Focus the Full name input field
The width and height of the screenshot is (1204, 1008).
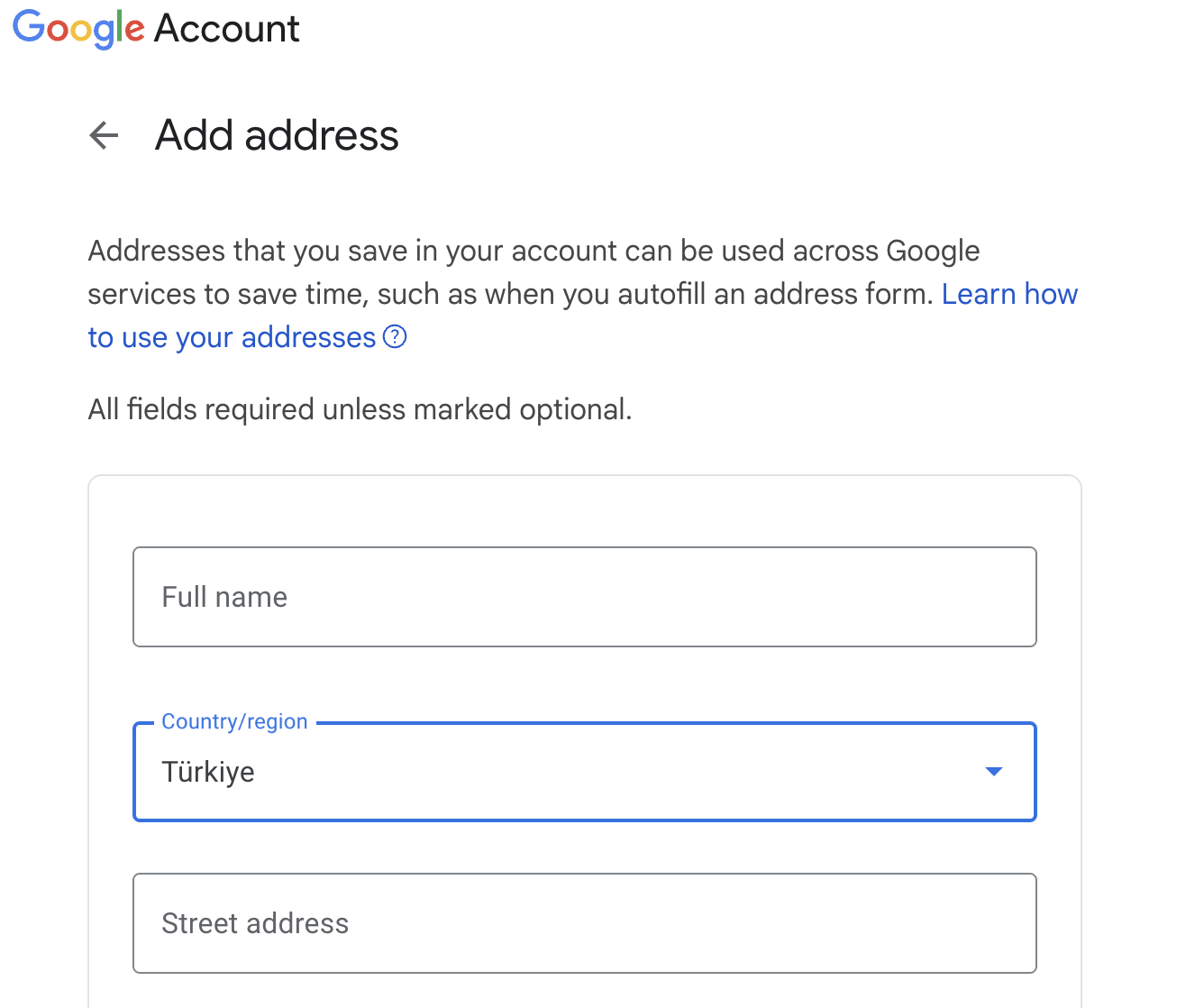[x=585, y=597]
